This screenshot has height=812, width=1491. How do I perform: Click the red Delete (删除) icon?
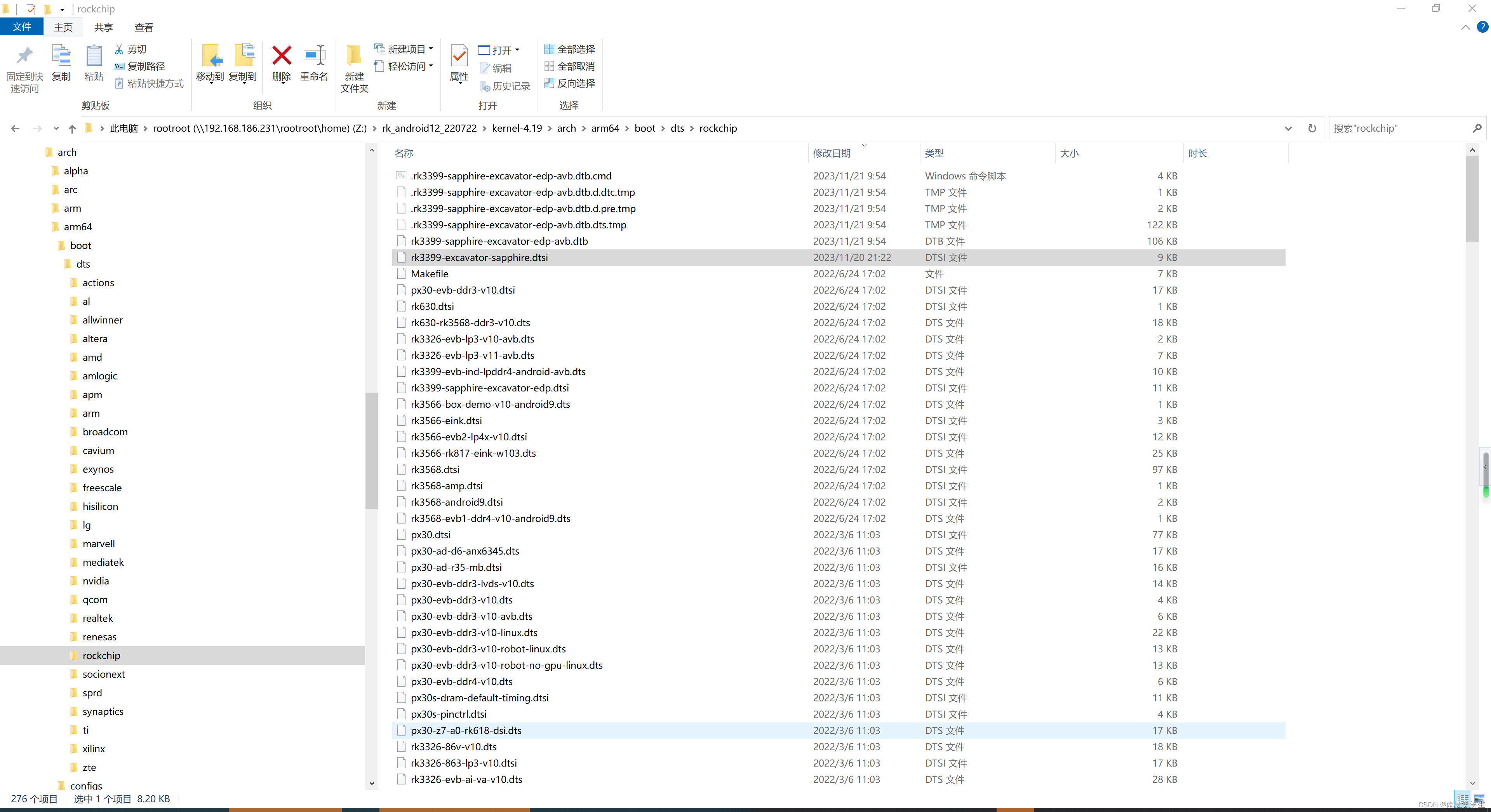[281, 56]
